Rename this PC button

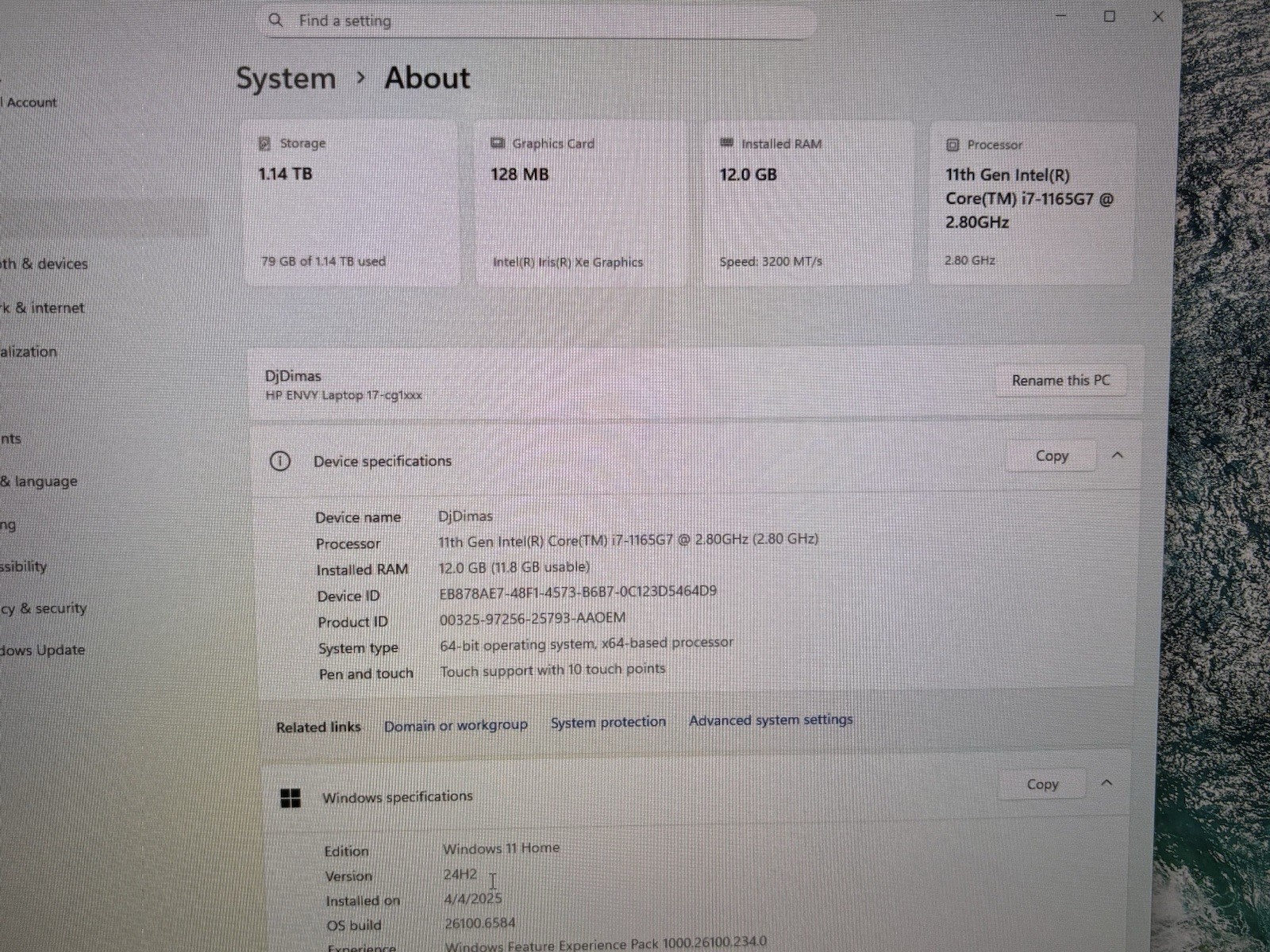[1060, 381]
